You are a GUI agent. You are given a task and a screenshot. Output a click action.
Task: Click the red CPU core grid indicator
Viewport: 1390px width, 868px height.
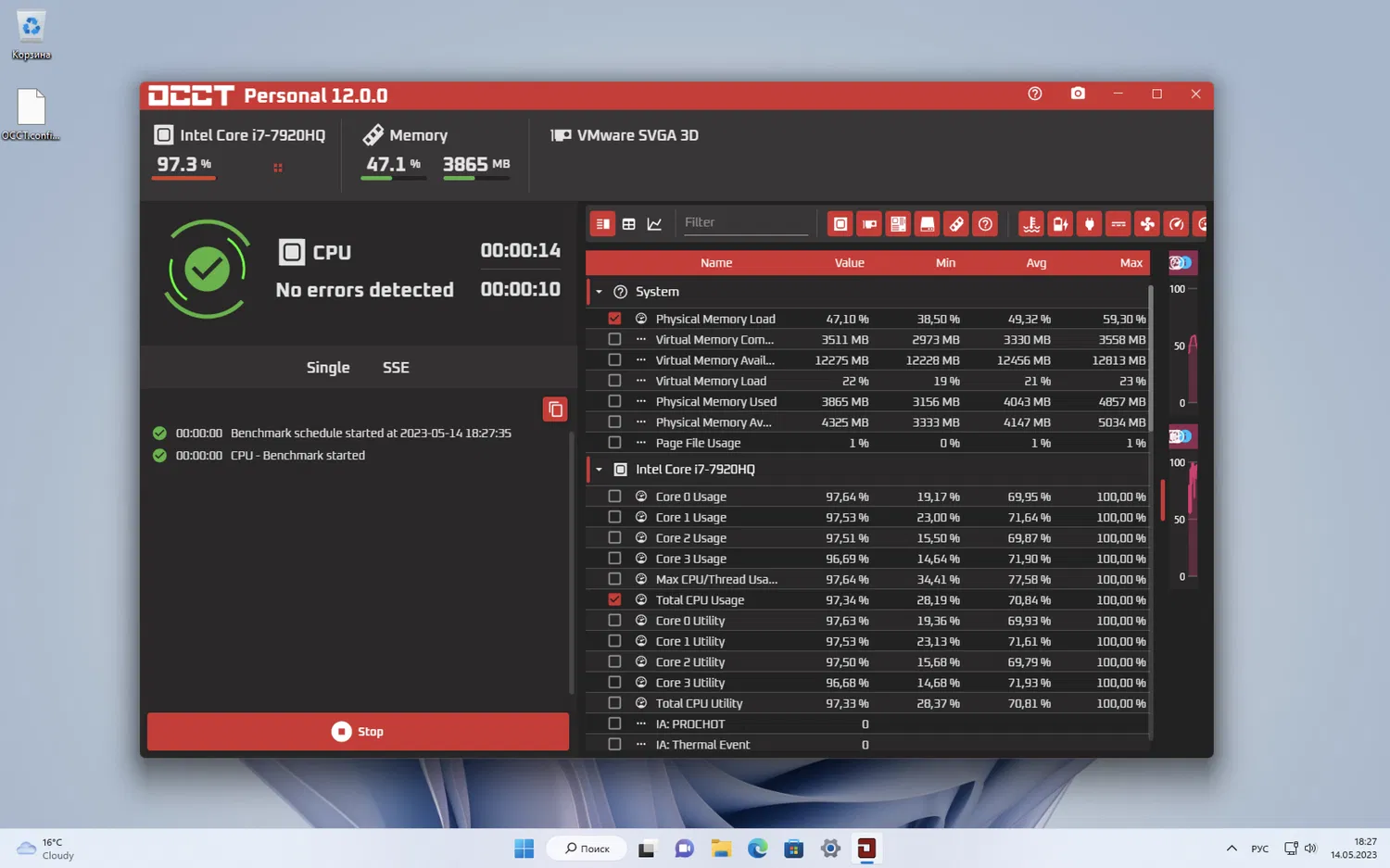[x=278, y=168]
